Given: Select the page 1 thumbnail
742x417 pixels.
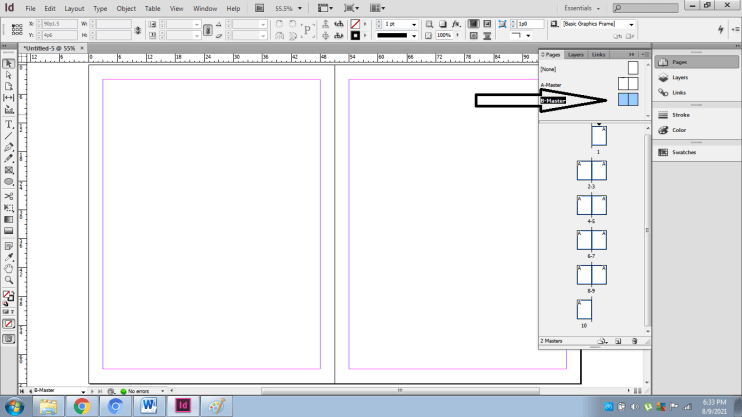Looking at the screenshot, I should click(x=599, y=136).
